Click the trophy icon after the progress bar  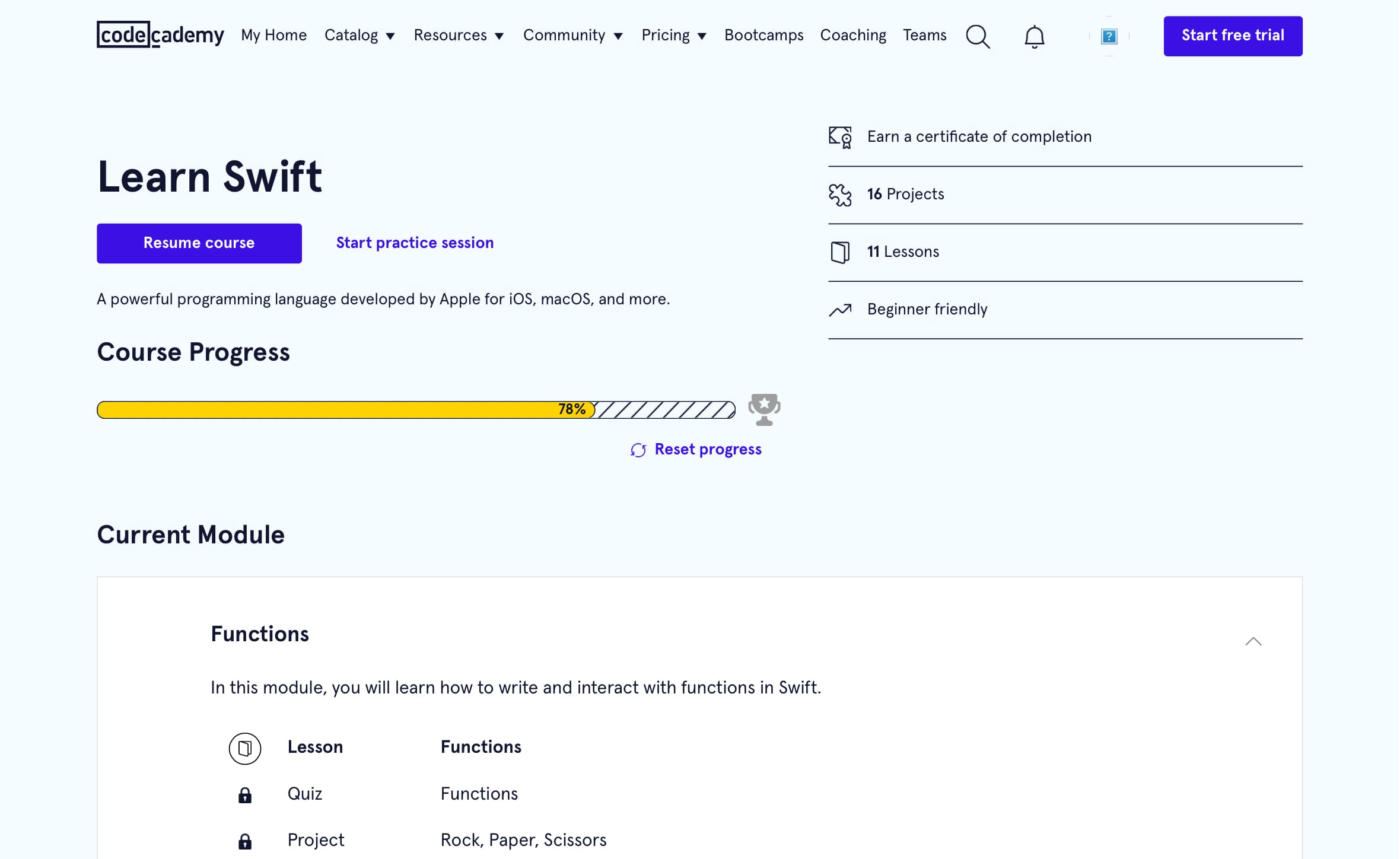click(764, 409)
